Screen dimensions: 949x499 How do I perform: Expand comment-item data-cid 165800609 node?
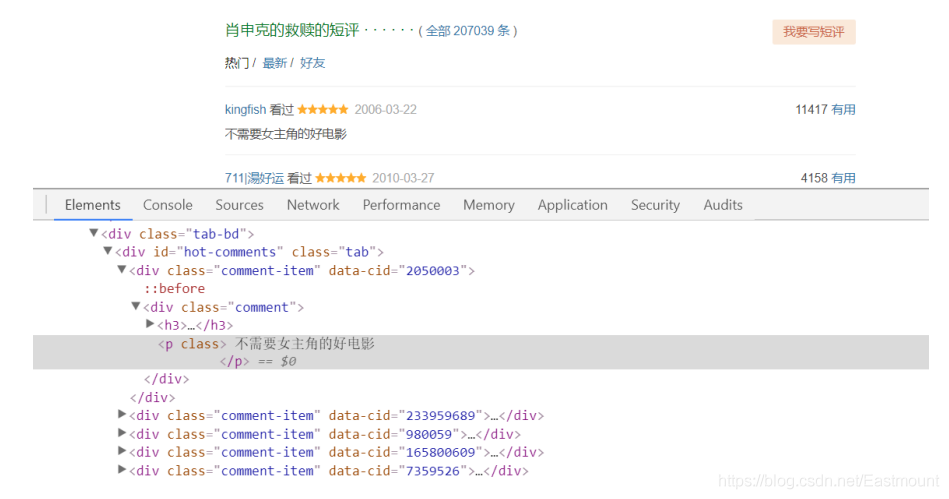pyautogui.click(x=122, y=451)
